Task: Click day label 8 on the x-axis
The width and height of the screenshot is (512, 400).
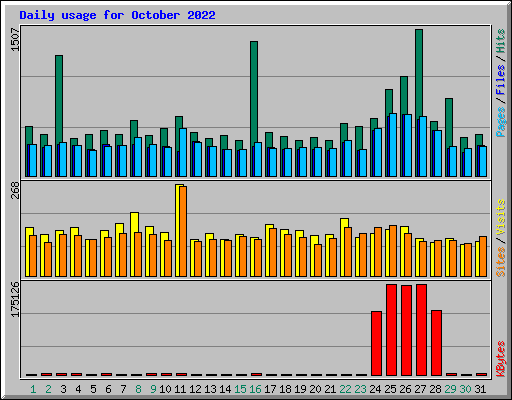Action: pyautogui.click(x=138, y=389)
